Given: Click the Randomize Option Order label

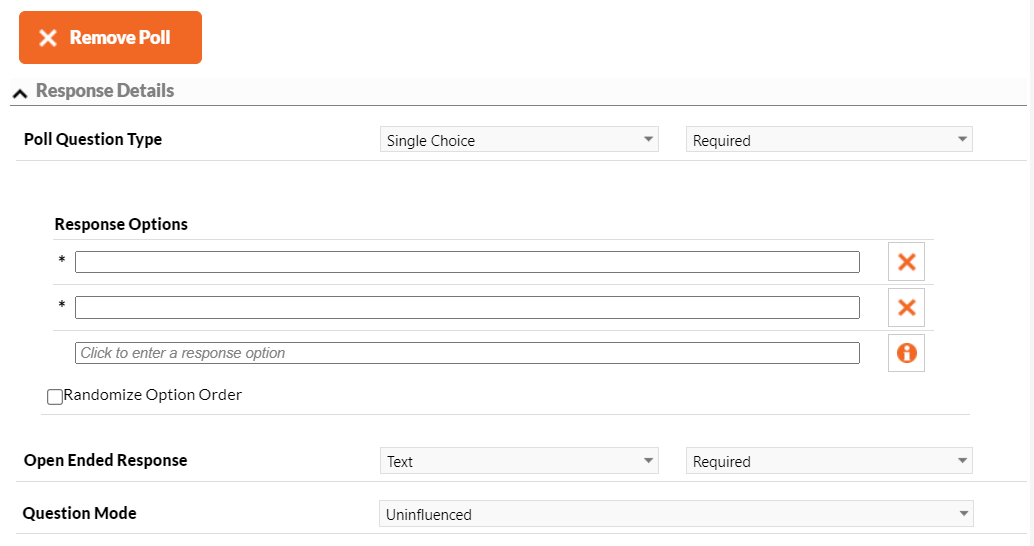Looking at the screenshot, I should coord(152,395).
